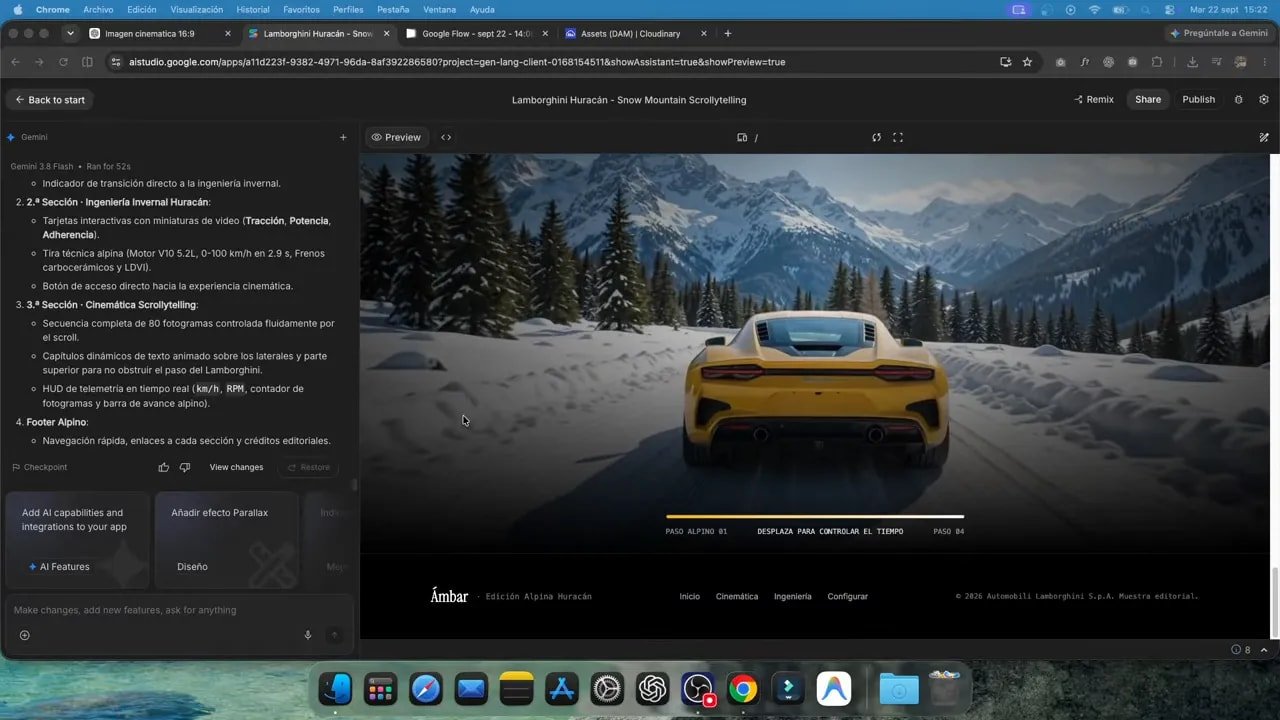This screenshot has width=1280, height=720.
Task: Open the Favoritos menu
Action: tap(301, 9)
